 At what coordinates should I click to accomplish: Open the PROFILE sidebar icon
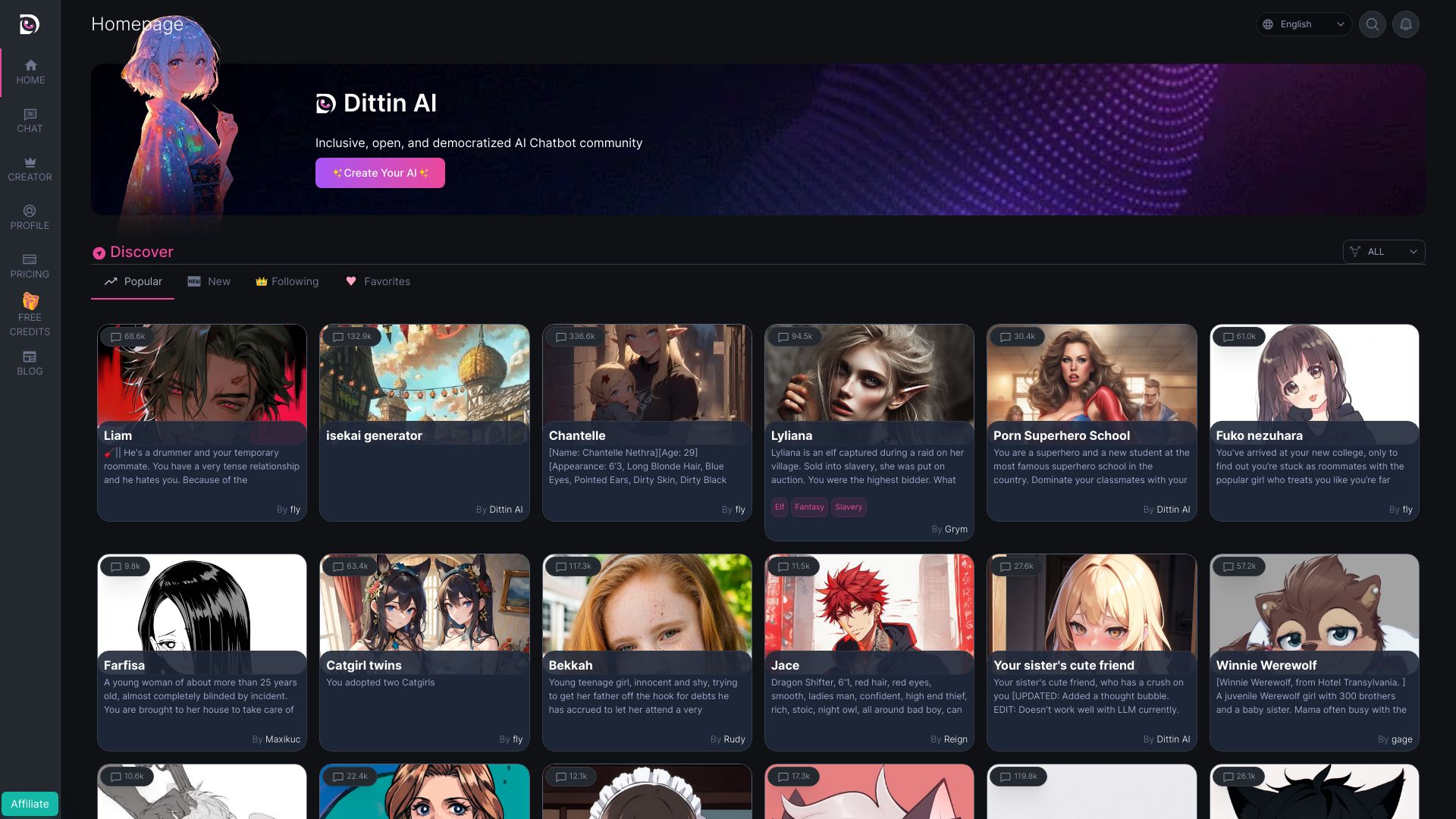pyautogui.click(x=30, y=217)
